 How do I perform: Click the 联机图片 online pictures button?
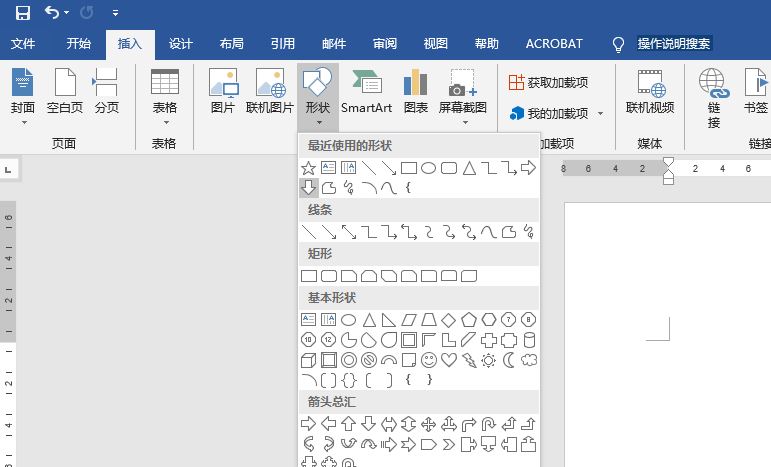click(269, 91)
